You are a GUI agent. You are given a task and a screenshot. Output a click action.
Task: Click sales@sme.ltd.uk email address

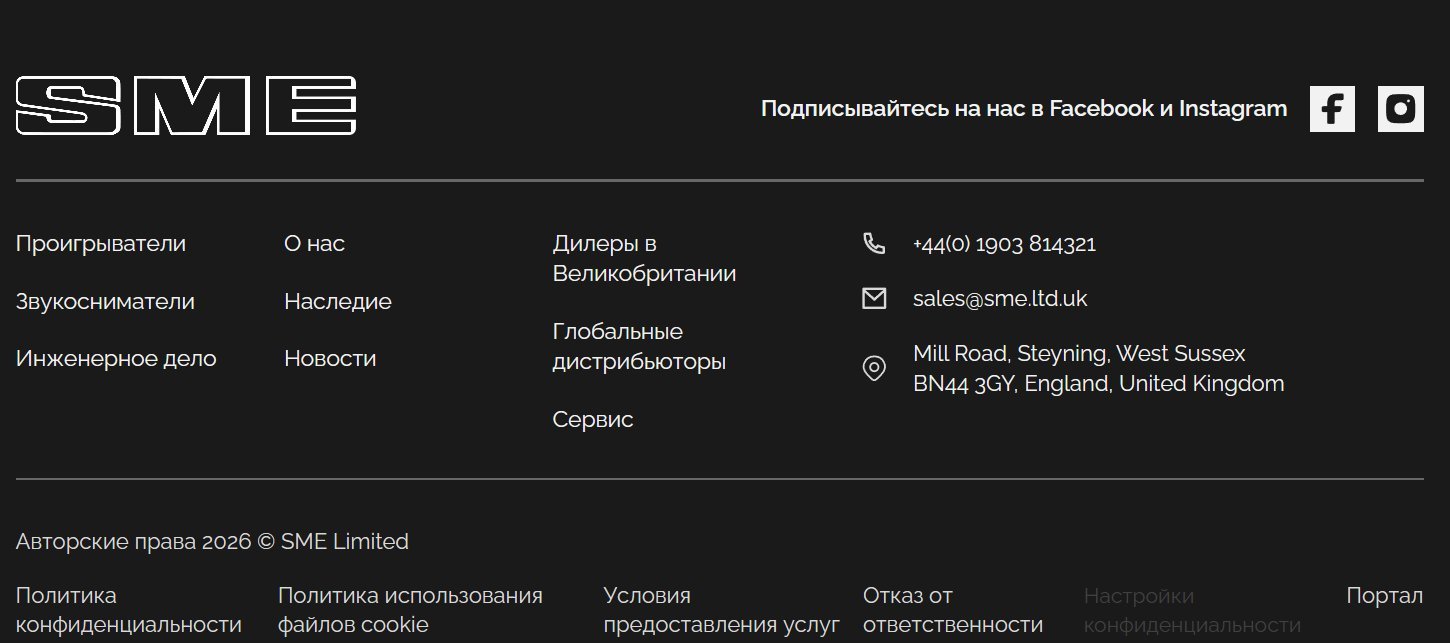click(1000, 299)
